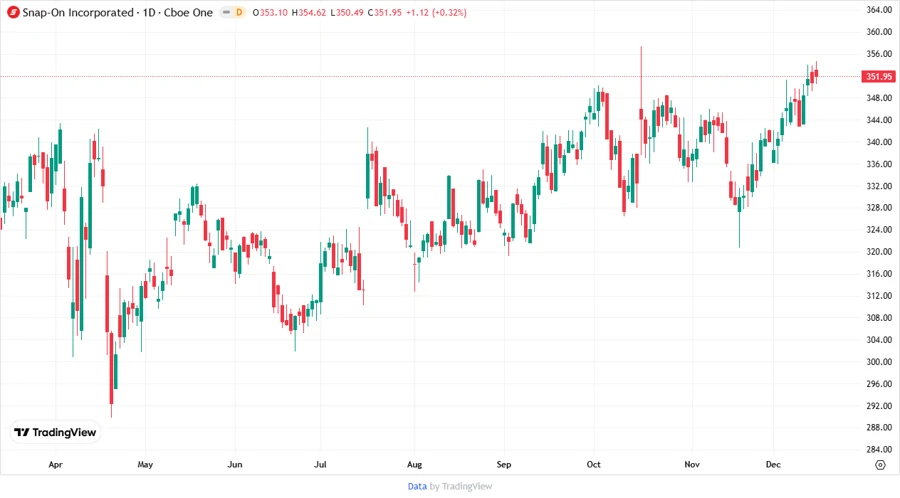Click the red Snap-On logo icon

tap(13, 12)
